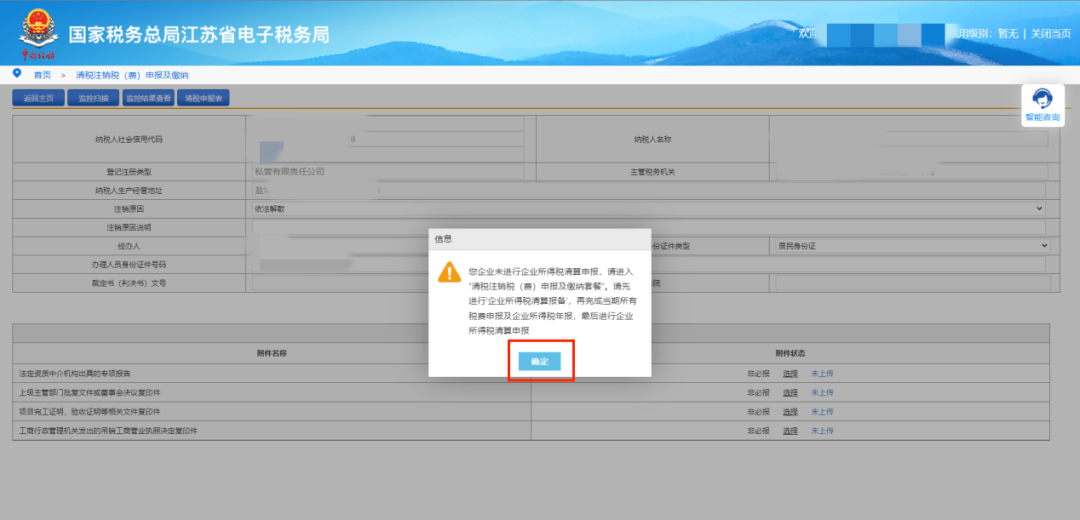Screen dimensions: 1080x520
Task: Click the 裁定书（判决书）文号 label
Action: click(129, 282)
